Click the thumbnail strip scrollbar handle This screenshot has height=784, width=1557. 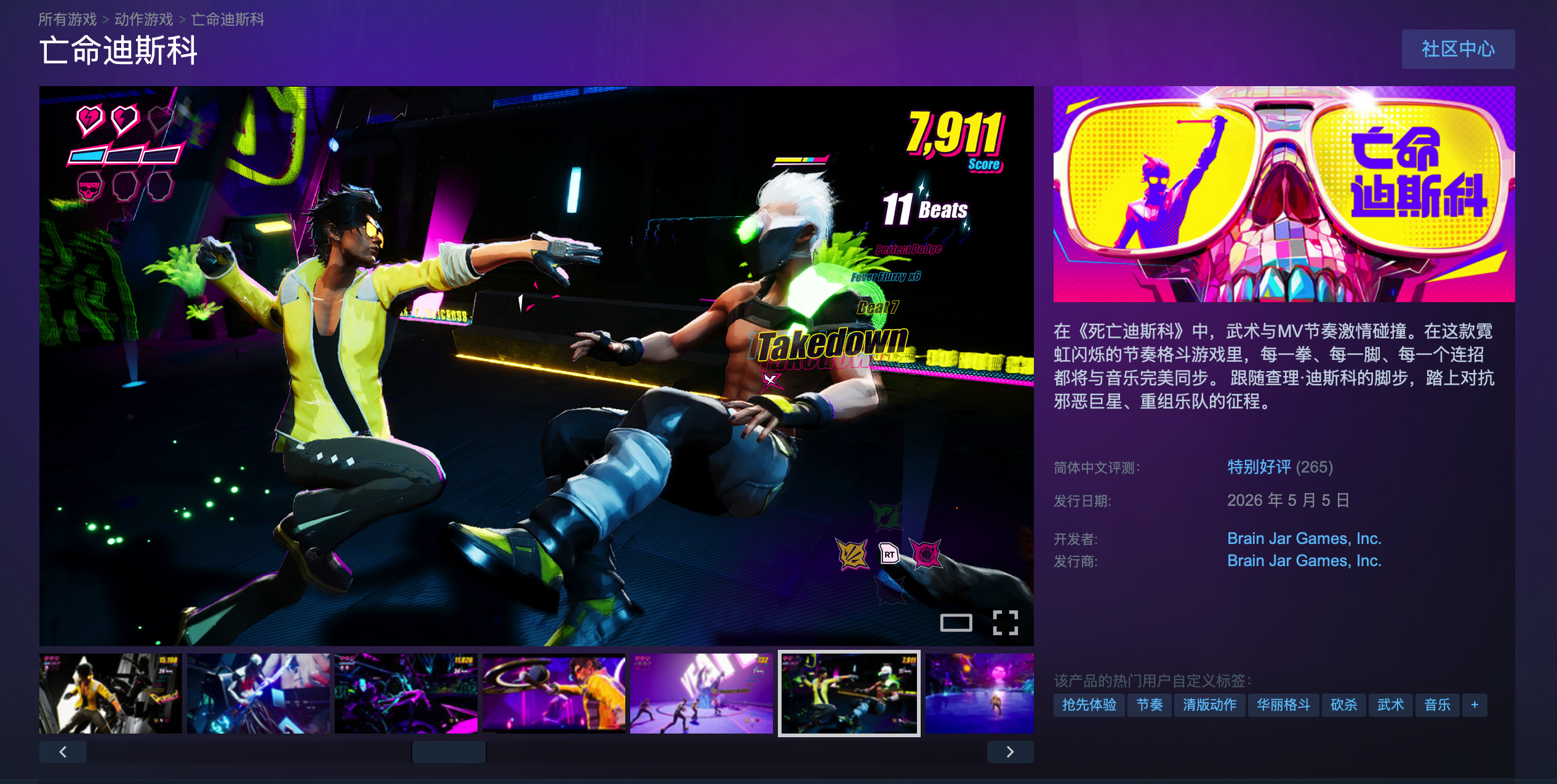pyautogui.click(x=449, y=751)
